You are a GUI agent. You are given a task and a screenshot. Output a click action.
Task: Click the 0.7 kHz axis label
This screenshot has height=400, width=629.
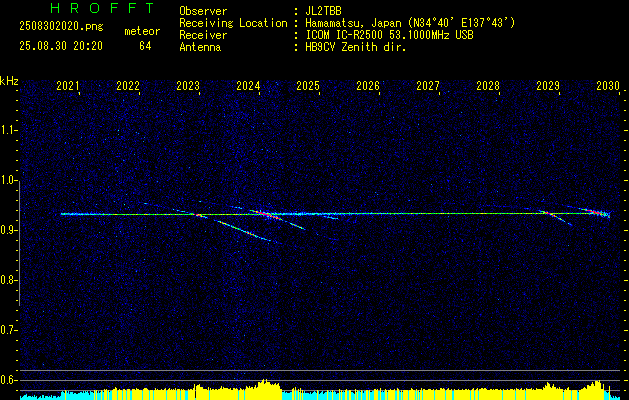9,330
